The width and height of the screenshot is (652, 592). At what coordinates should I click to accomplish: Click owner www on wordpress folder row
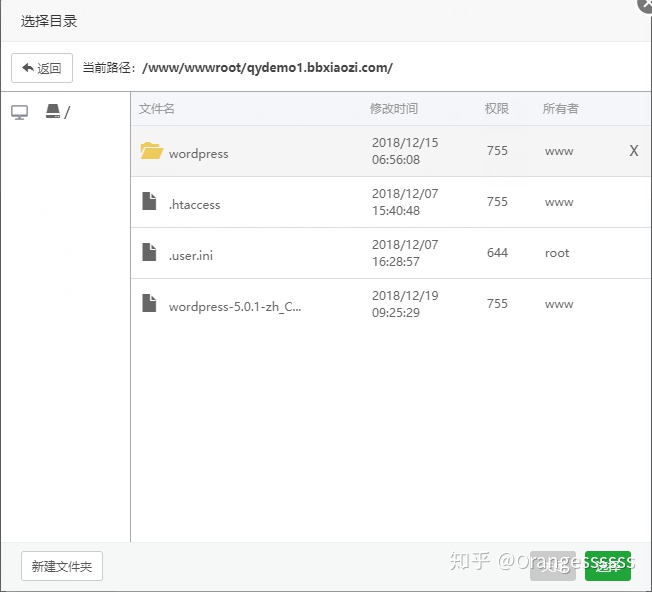559,151
